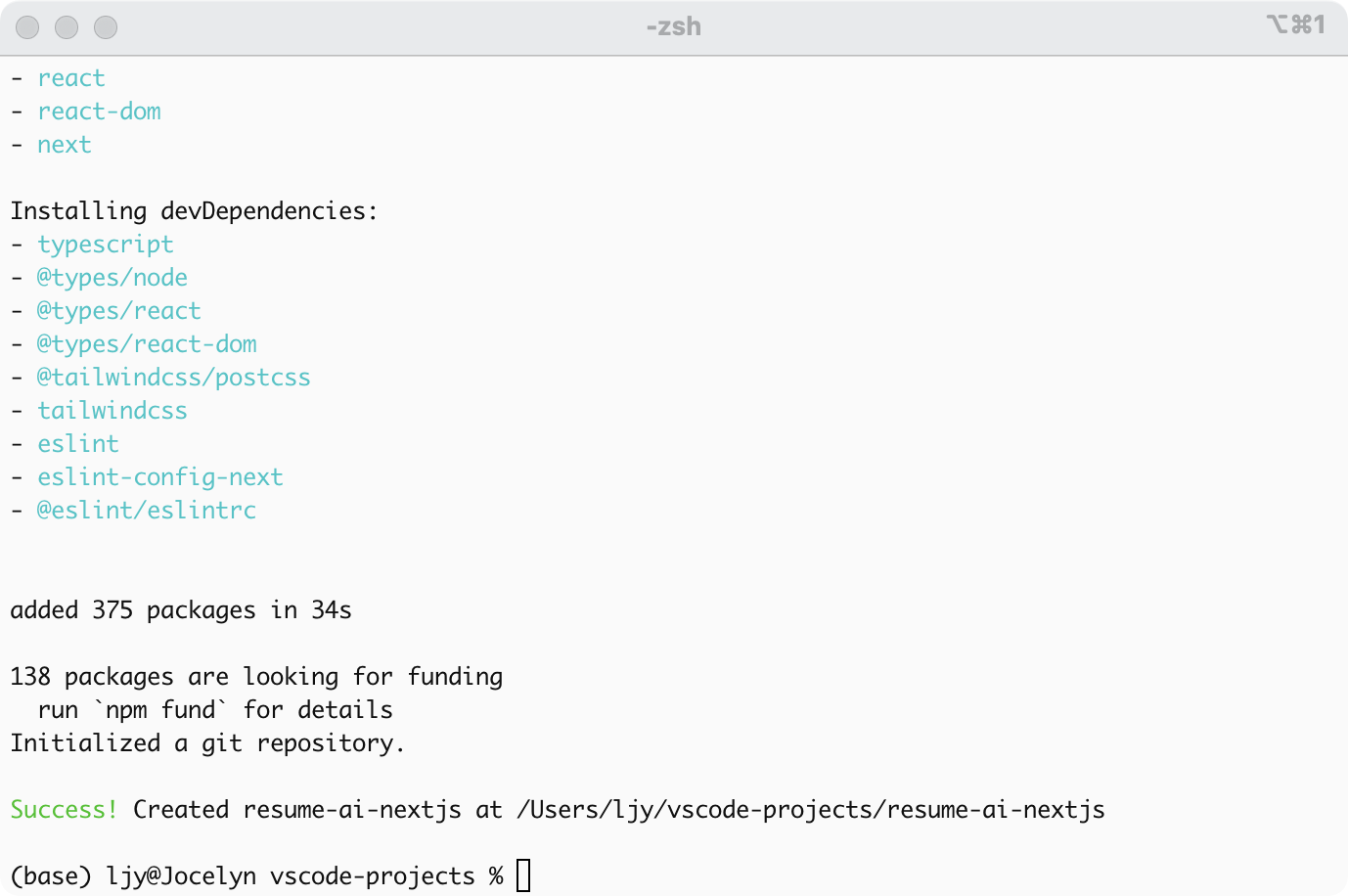Click the cursor block at the prompt
Viewport: 1348px width, 896px height.
(x=523, y=875)
